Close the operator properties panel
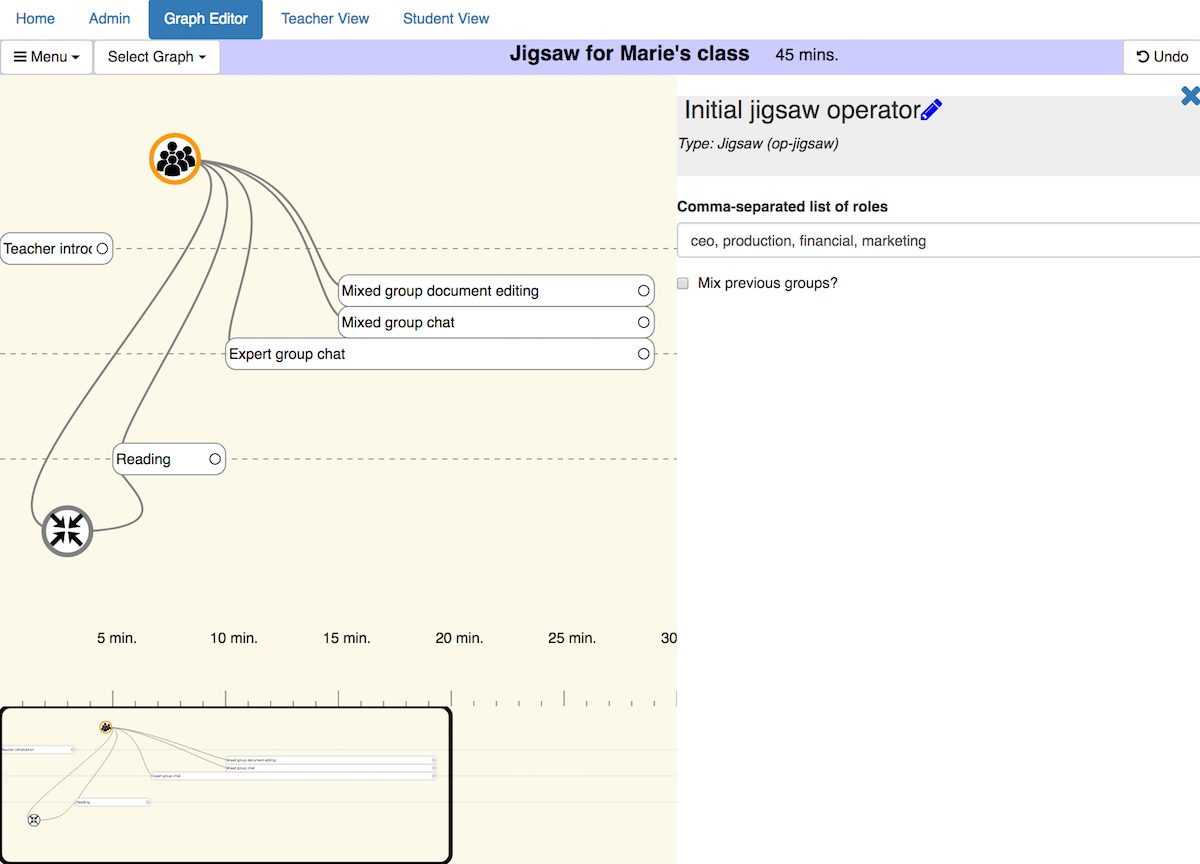Viewport: 1200px width, 864px height. point(1190,96)
